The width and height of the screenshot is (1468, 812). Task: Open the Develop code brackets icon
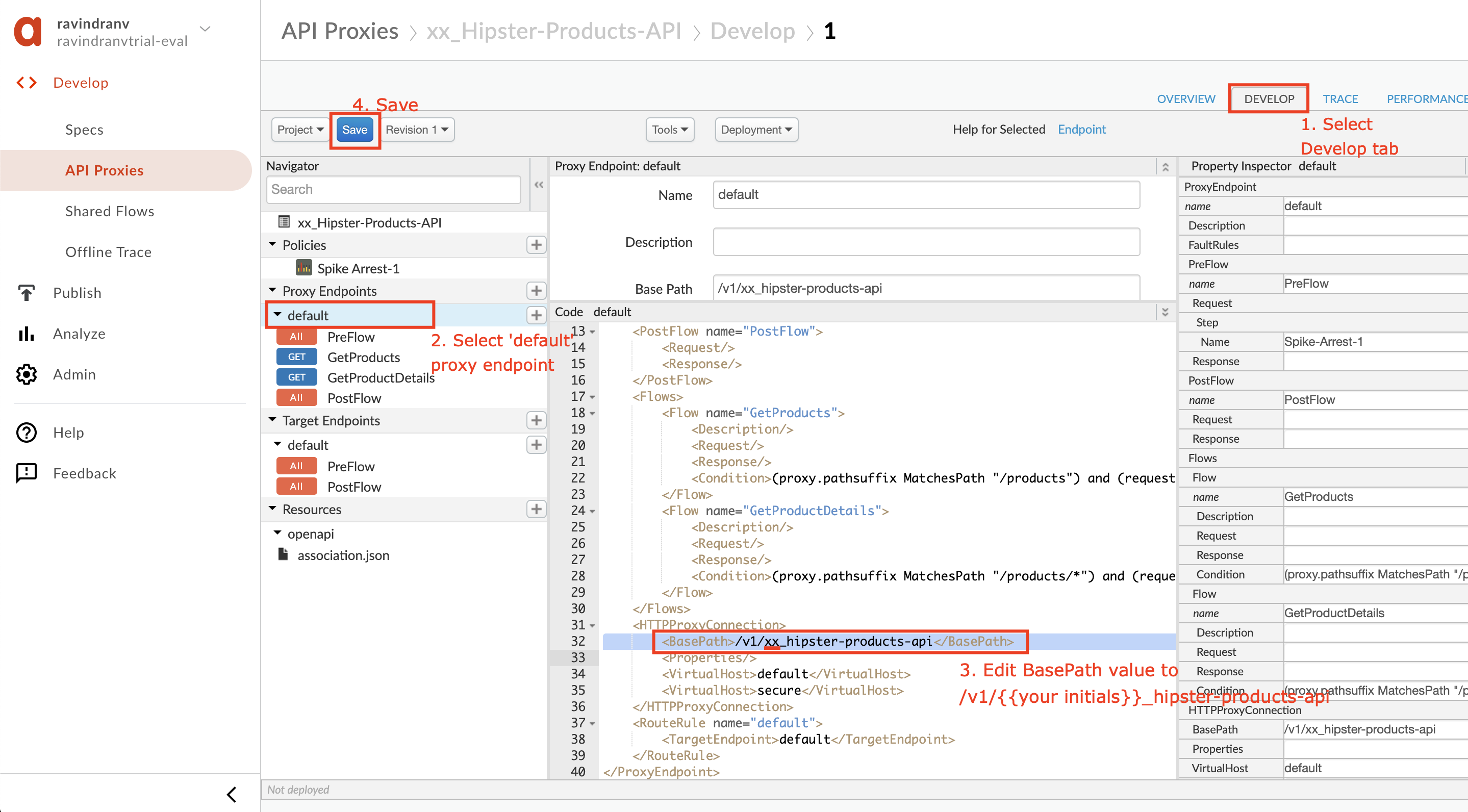[x=26, y=83]
